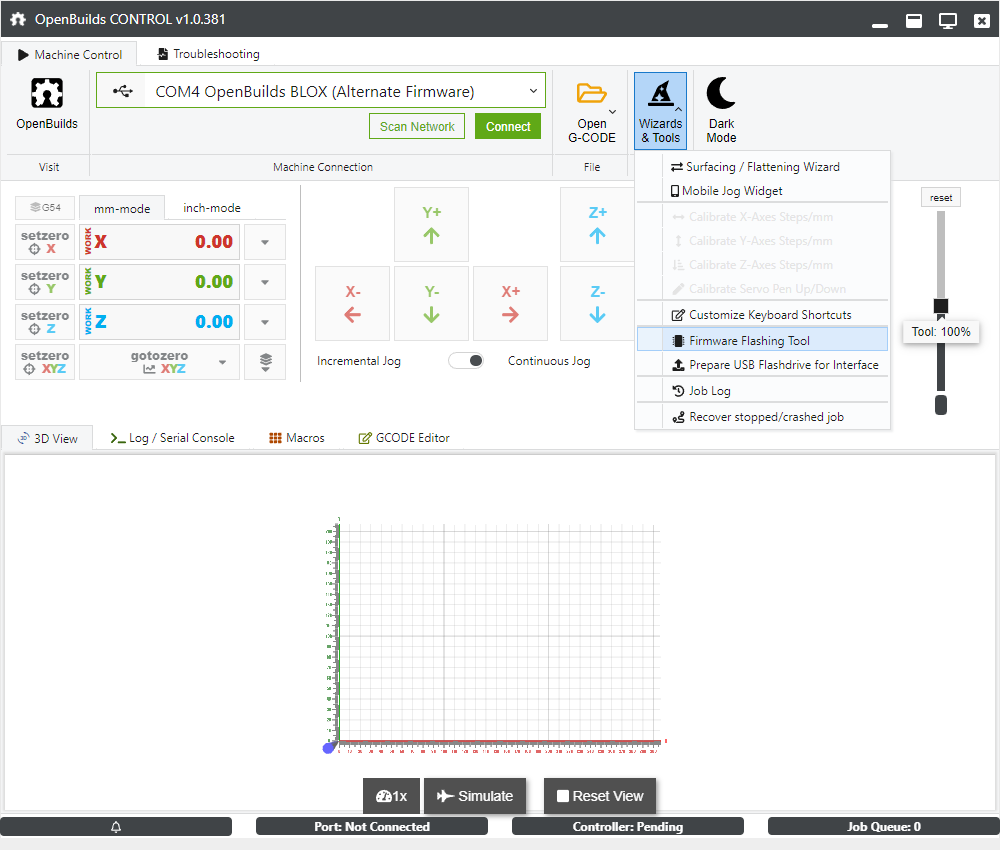
Task: Select inch-mode units
Action: tap(211, 208)
